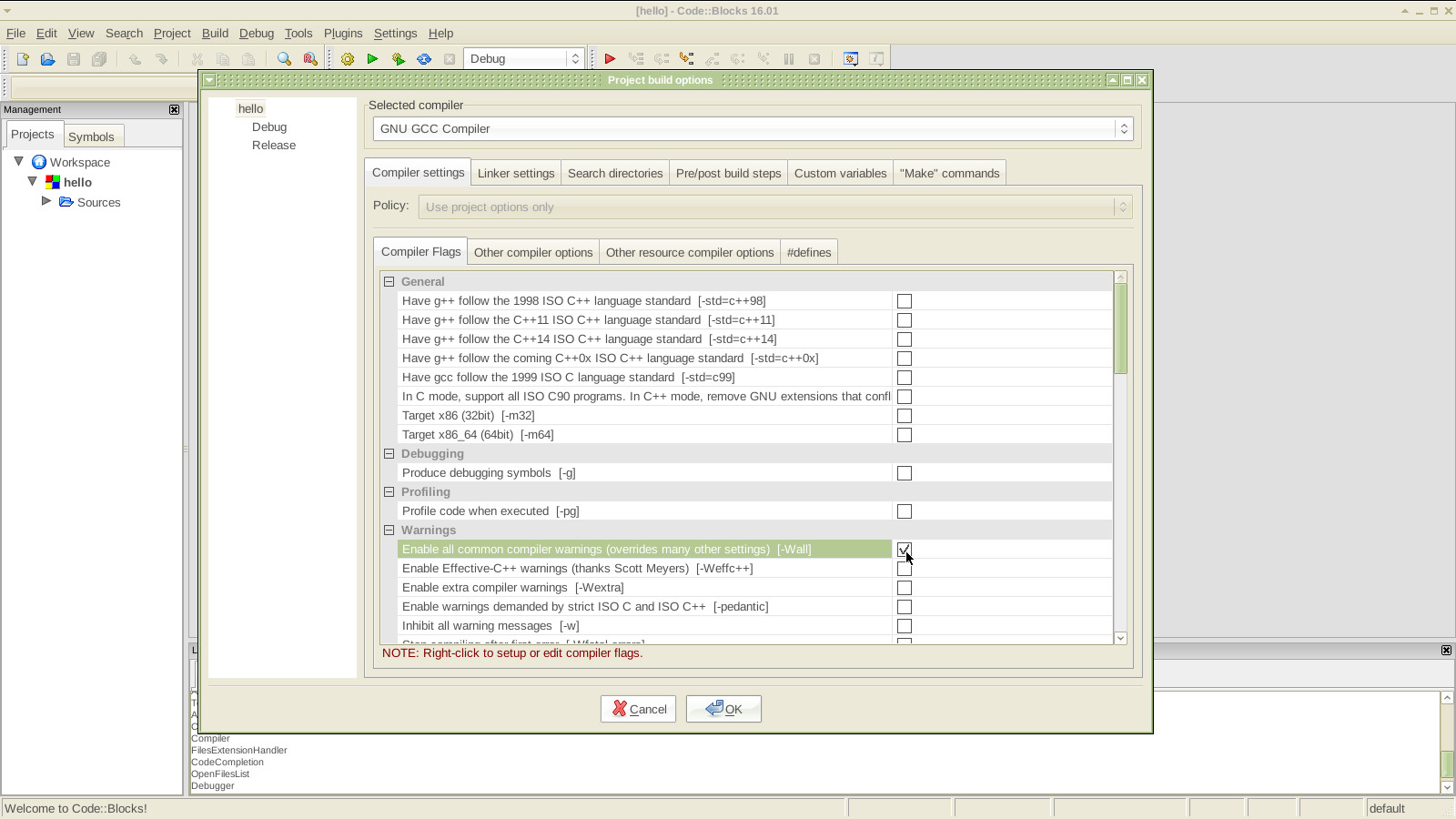Screen dimensions: 1456x819
Task: Uncheck the -Wall warnings checkbox
Action: [x=905, y=550]
